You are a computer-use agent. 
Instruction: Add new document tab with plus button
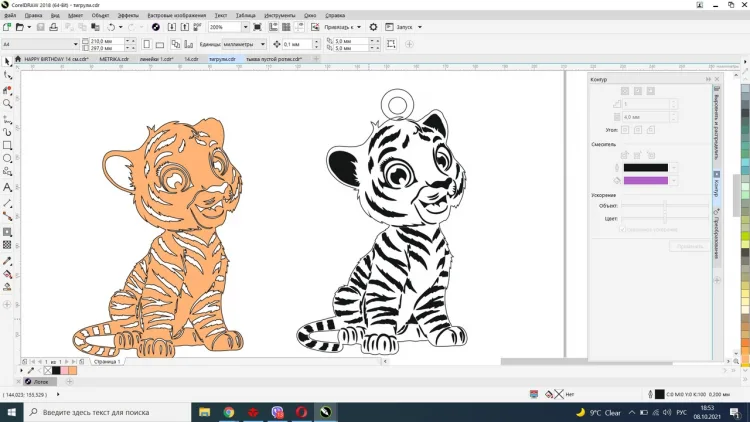click(x=316, y=59)
